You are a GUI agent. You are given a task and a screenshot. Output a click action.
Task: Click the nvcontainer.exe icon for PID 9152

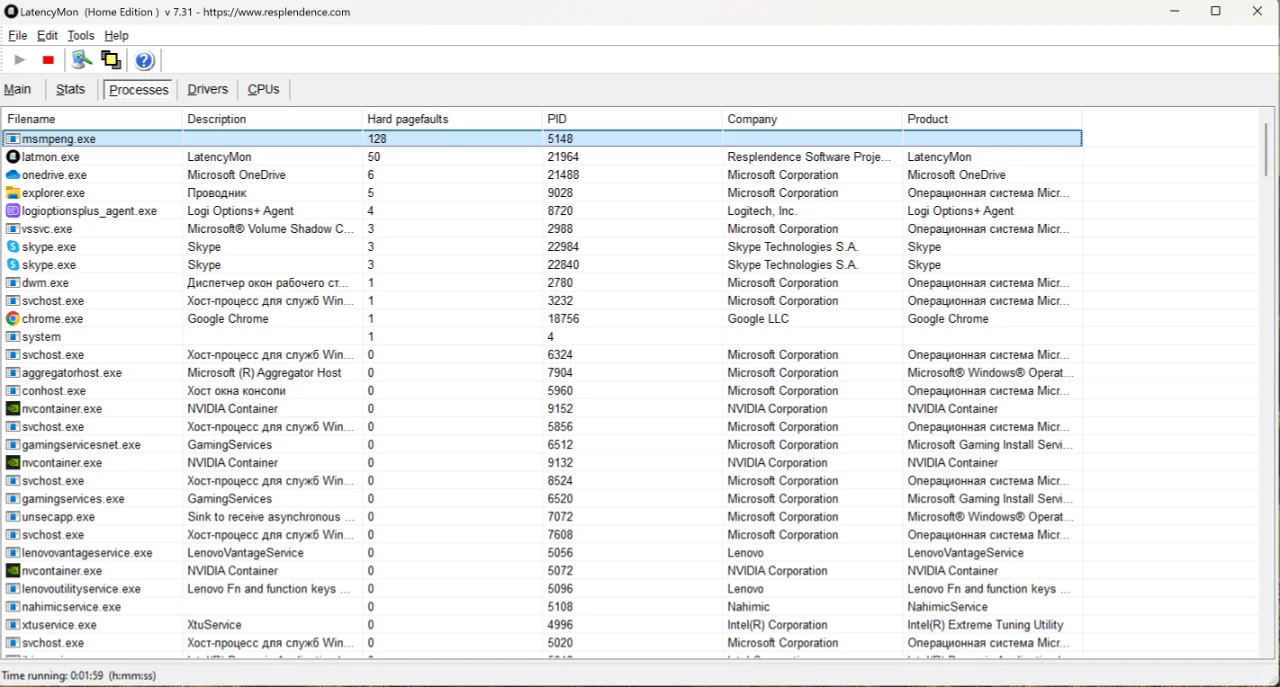13,409
